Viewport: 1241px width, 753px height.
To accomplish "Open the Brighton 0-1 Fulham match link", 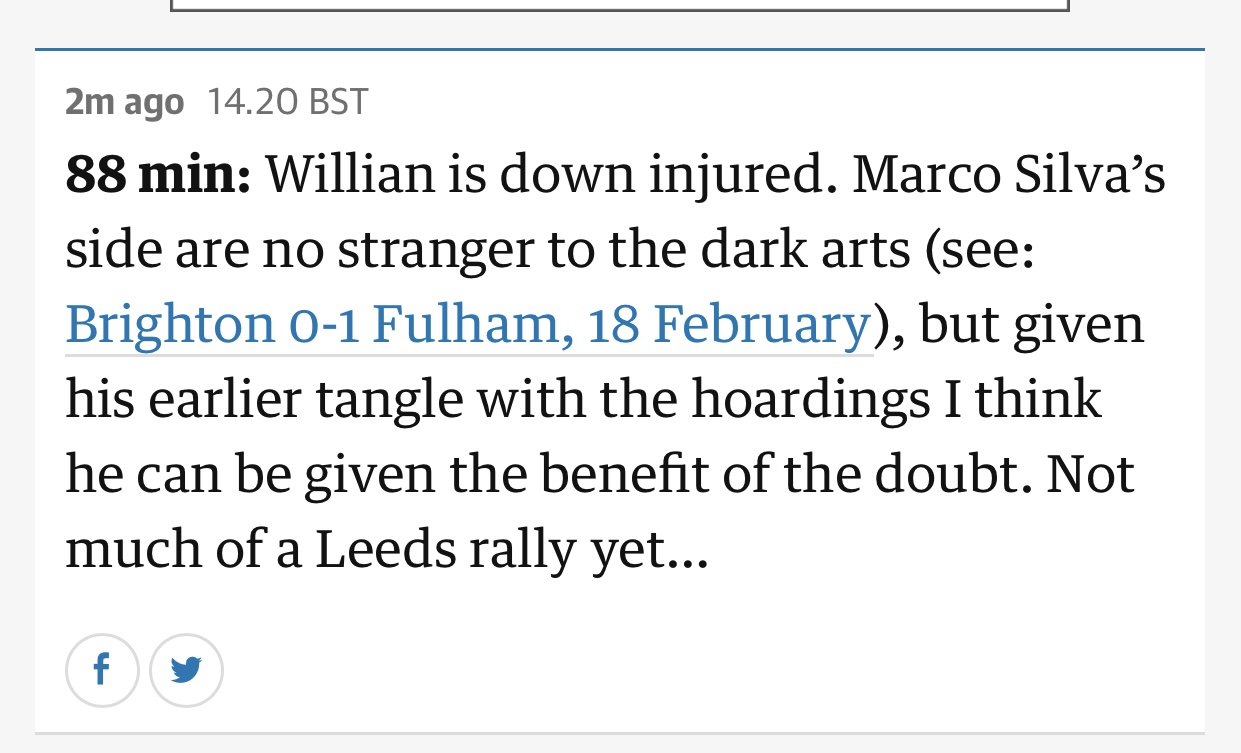I will [x=469, y=324].
